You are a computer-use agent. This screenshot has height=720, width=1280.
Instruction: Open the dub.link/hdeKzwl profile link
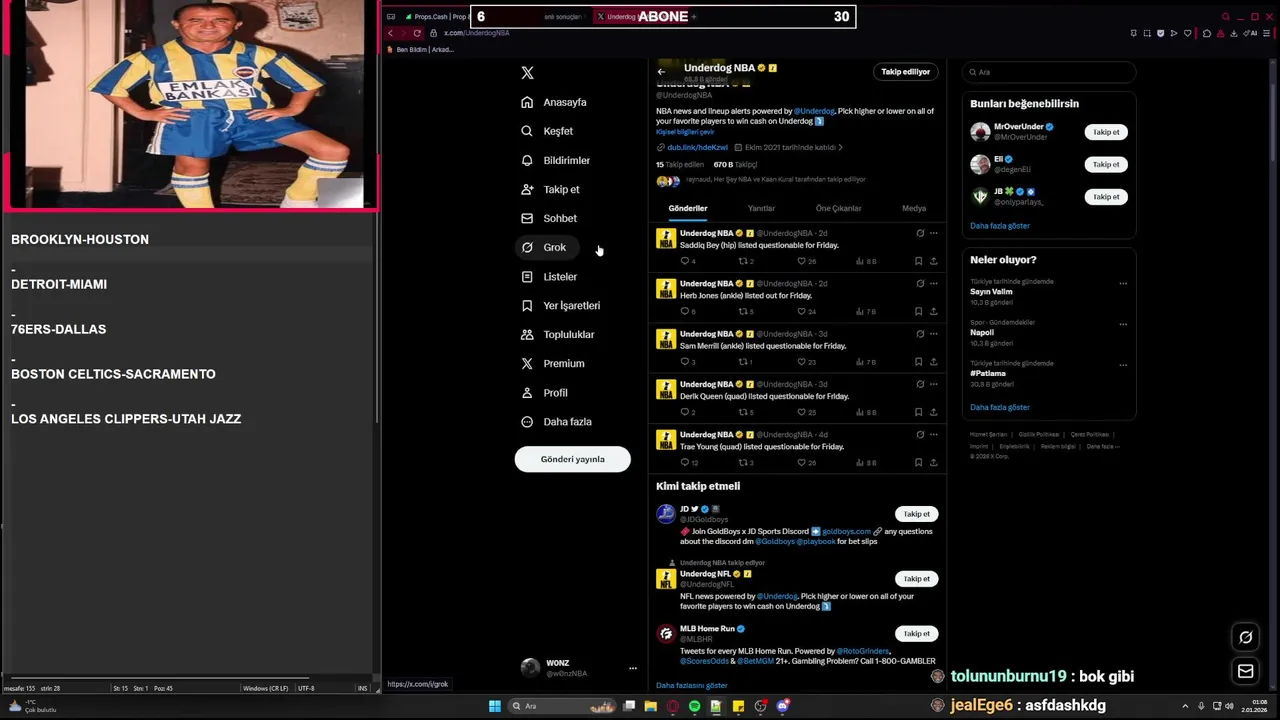coord(697,147)
